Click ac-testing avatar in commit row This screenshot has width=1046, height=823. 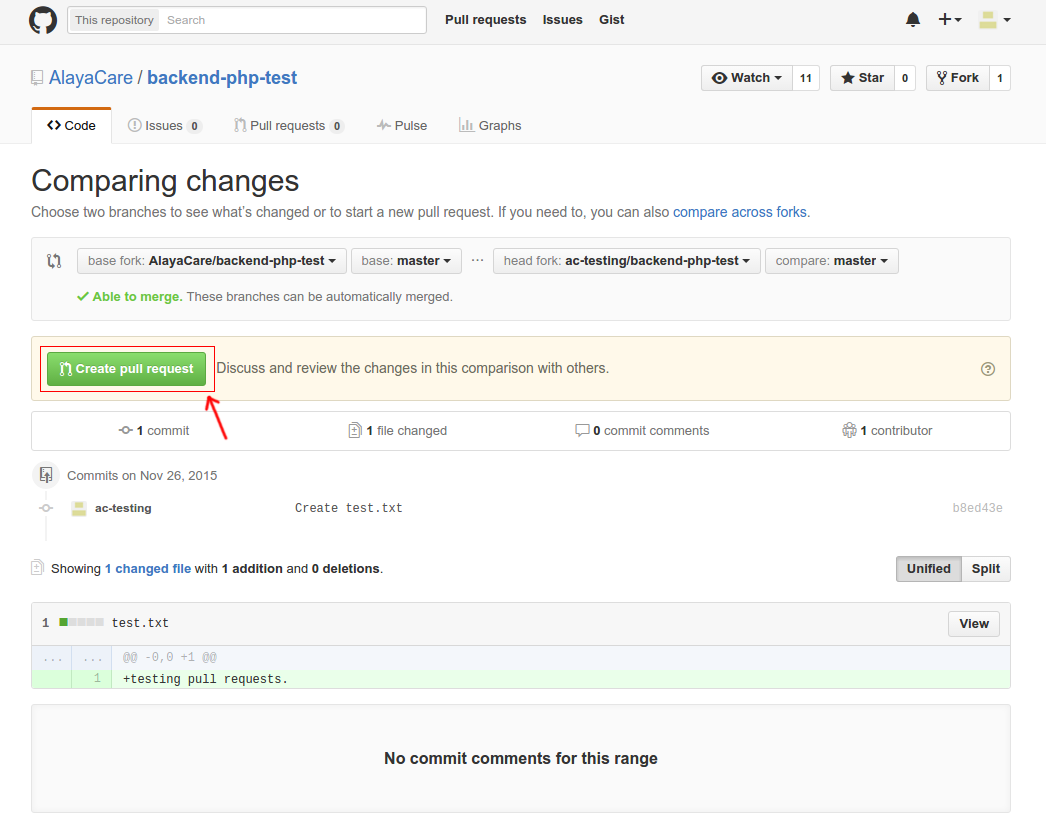[79, 508]
